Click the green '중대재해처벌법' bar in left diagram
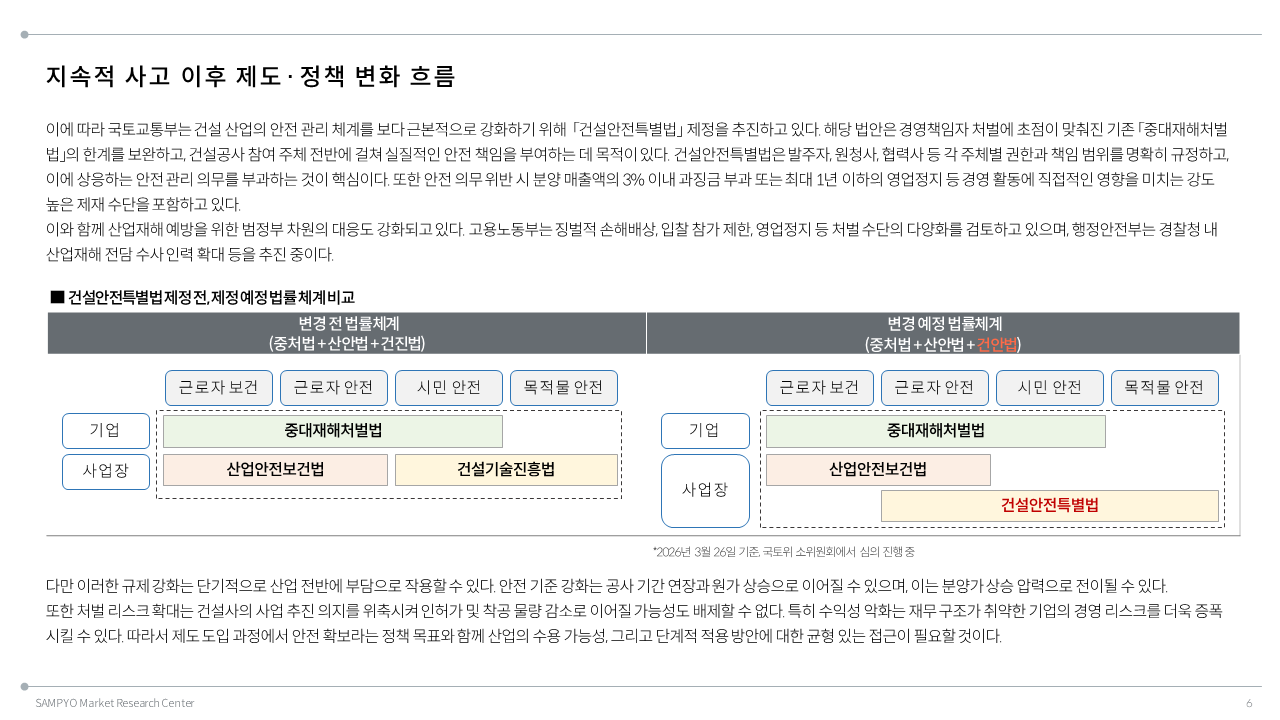The image size is (1280, 720). pos(333,431)
